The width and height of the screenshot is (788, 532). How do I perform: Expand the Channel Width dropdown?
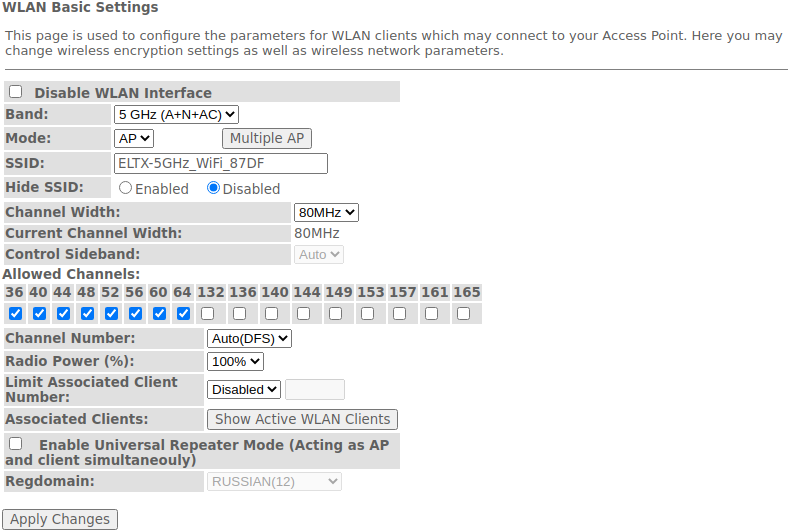click(326, 212)
